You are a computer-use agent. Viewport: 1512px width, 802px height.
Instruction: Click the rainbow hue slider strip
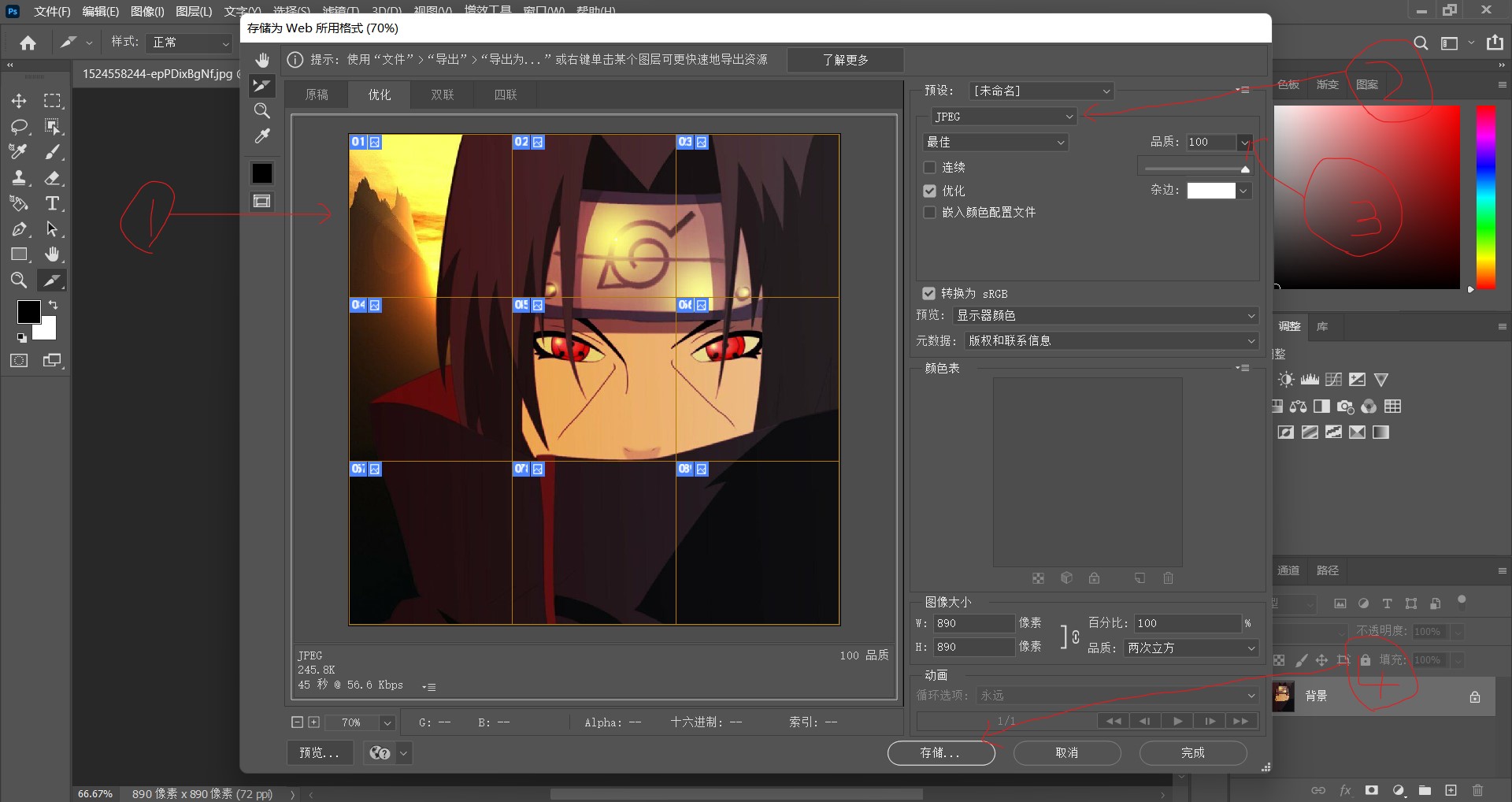(x=1485, y=197)
